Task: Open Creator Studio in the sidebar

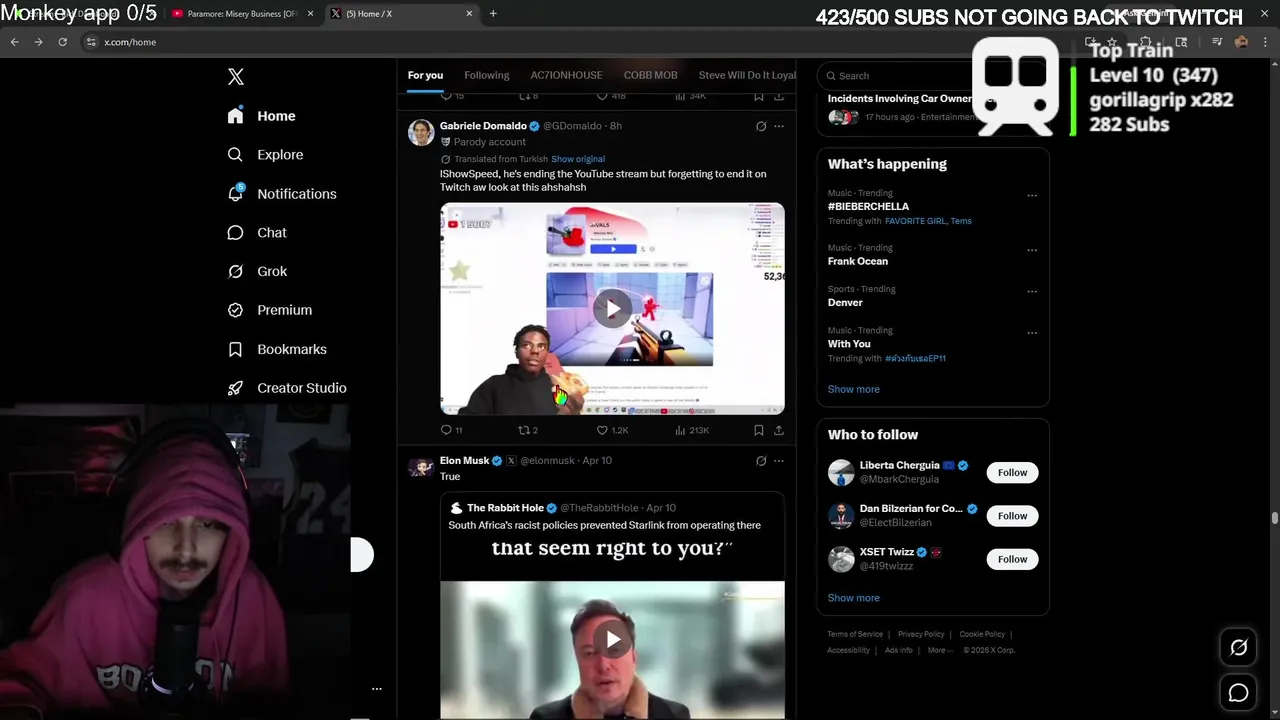Action: click(287, 388)
